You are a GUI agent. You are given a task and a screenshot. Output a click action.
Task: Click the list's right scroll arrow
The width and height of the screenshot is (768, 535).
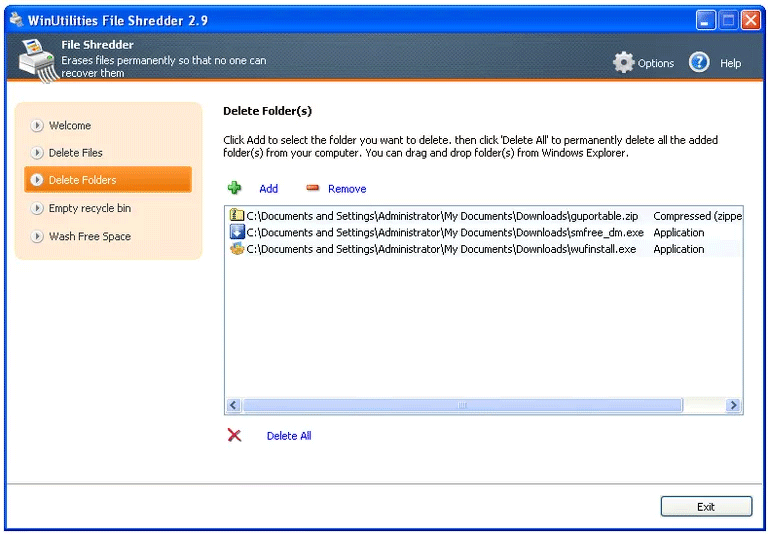[x=734, y=405]
